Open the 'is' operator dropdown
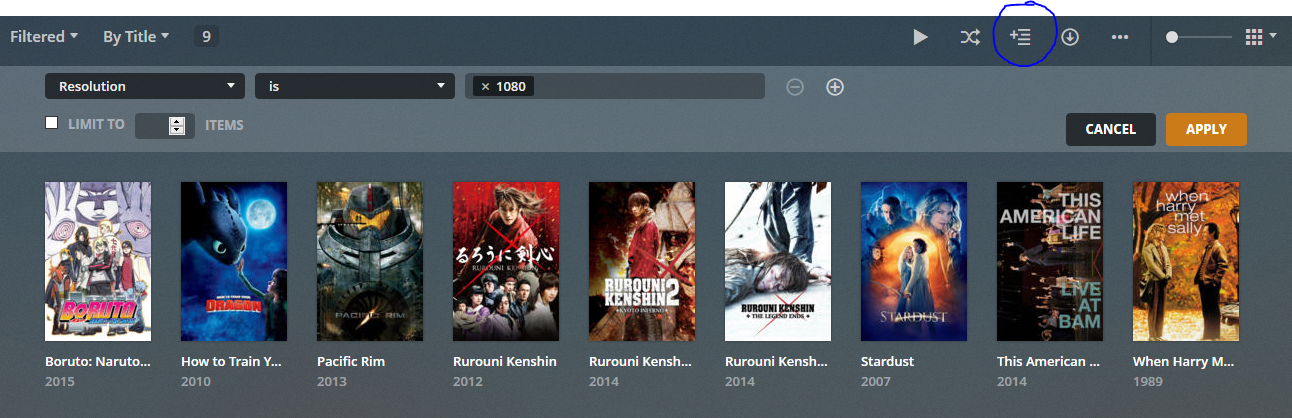Screen dimensions: 1292x418 (355, 86)
